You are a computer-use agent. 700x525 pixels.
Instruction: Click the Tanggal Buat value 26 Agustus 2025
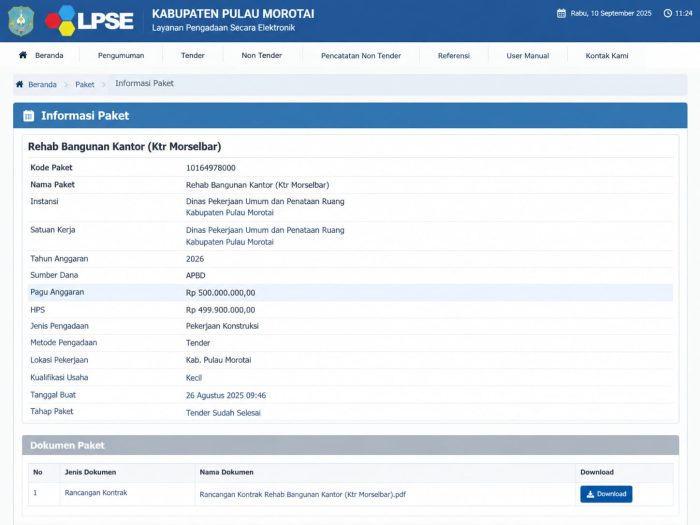pyautogui.click(x=226, y=396)
